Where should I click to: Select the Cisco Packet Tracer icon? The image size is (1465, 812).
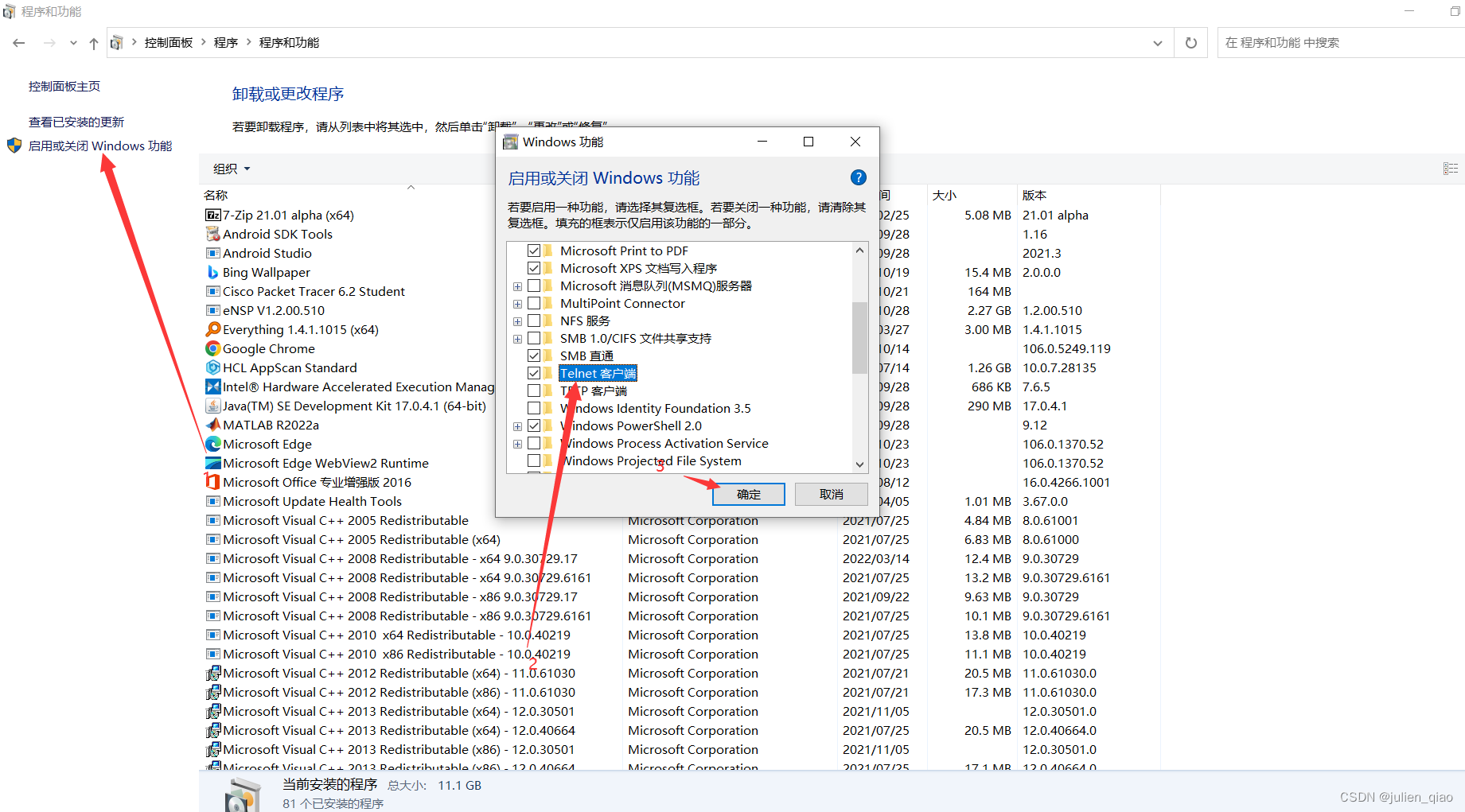pyautogui.click(x=212, y=291)
